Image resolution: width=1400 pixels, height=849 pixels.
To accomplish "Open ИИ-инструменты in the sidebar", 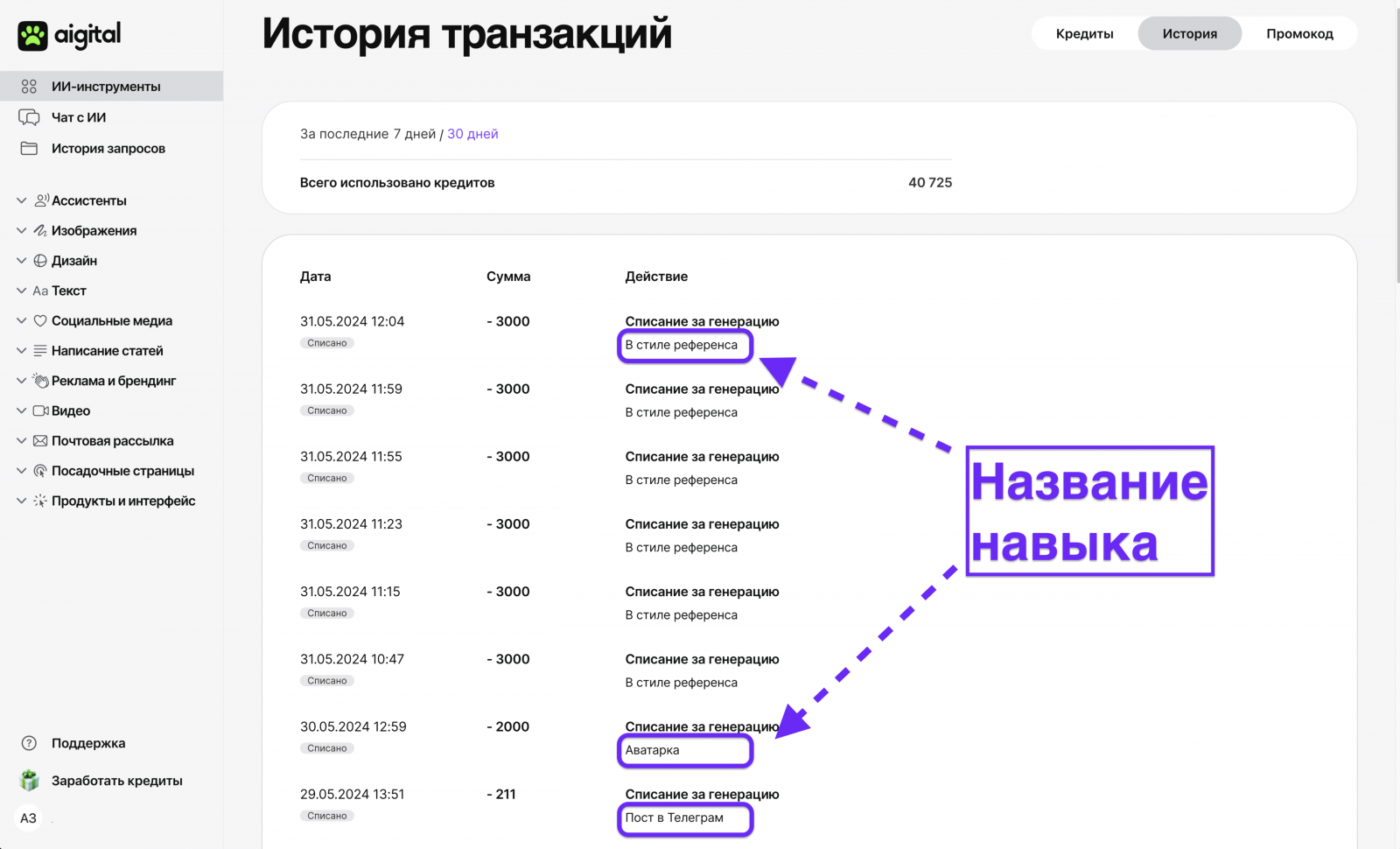I will coord(111,87).
